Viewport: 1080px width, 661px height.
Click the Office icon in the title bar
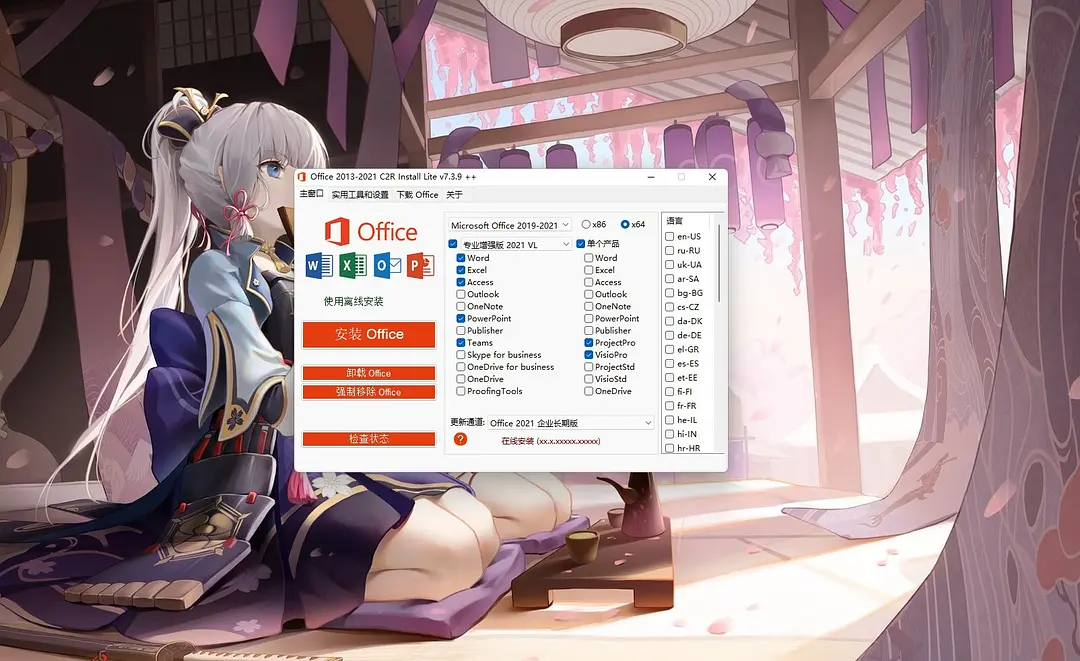tap(302, 177)
